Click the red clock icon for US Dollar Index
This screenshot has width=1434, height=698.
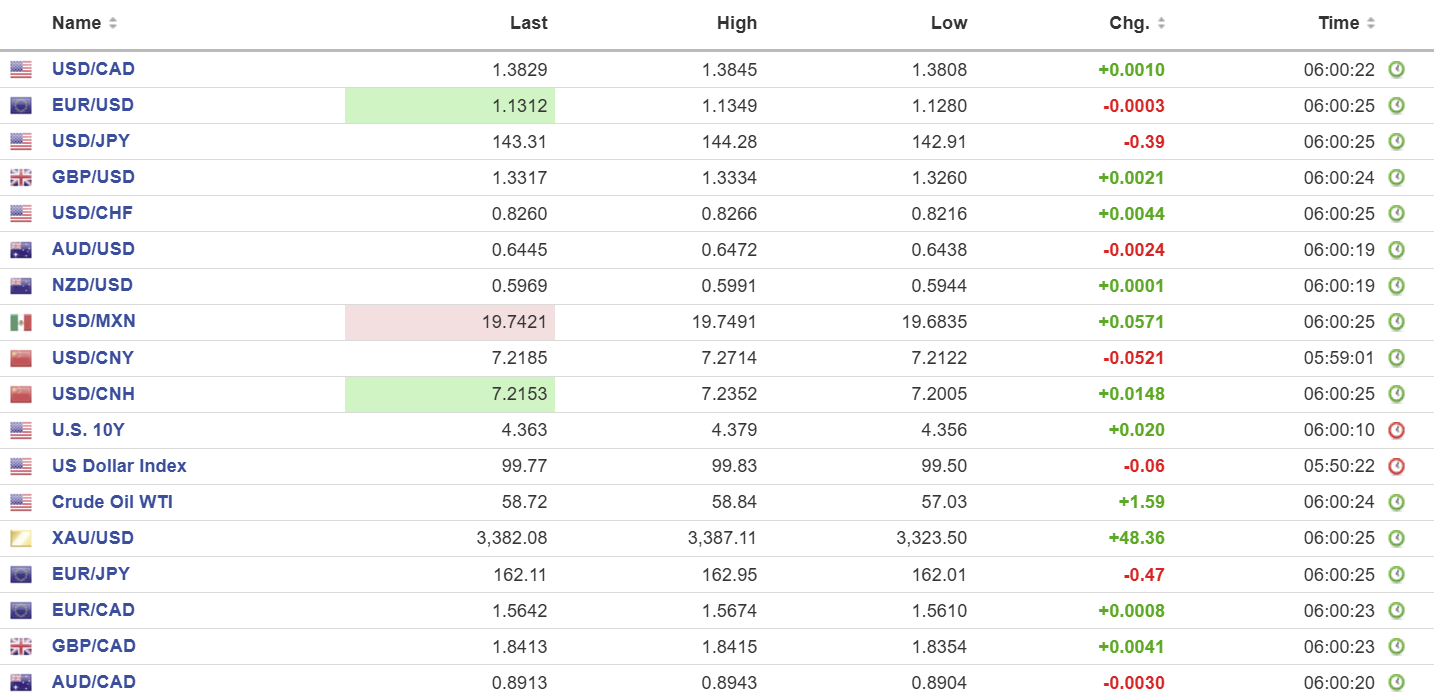(x=1396, y=466)
